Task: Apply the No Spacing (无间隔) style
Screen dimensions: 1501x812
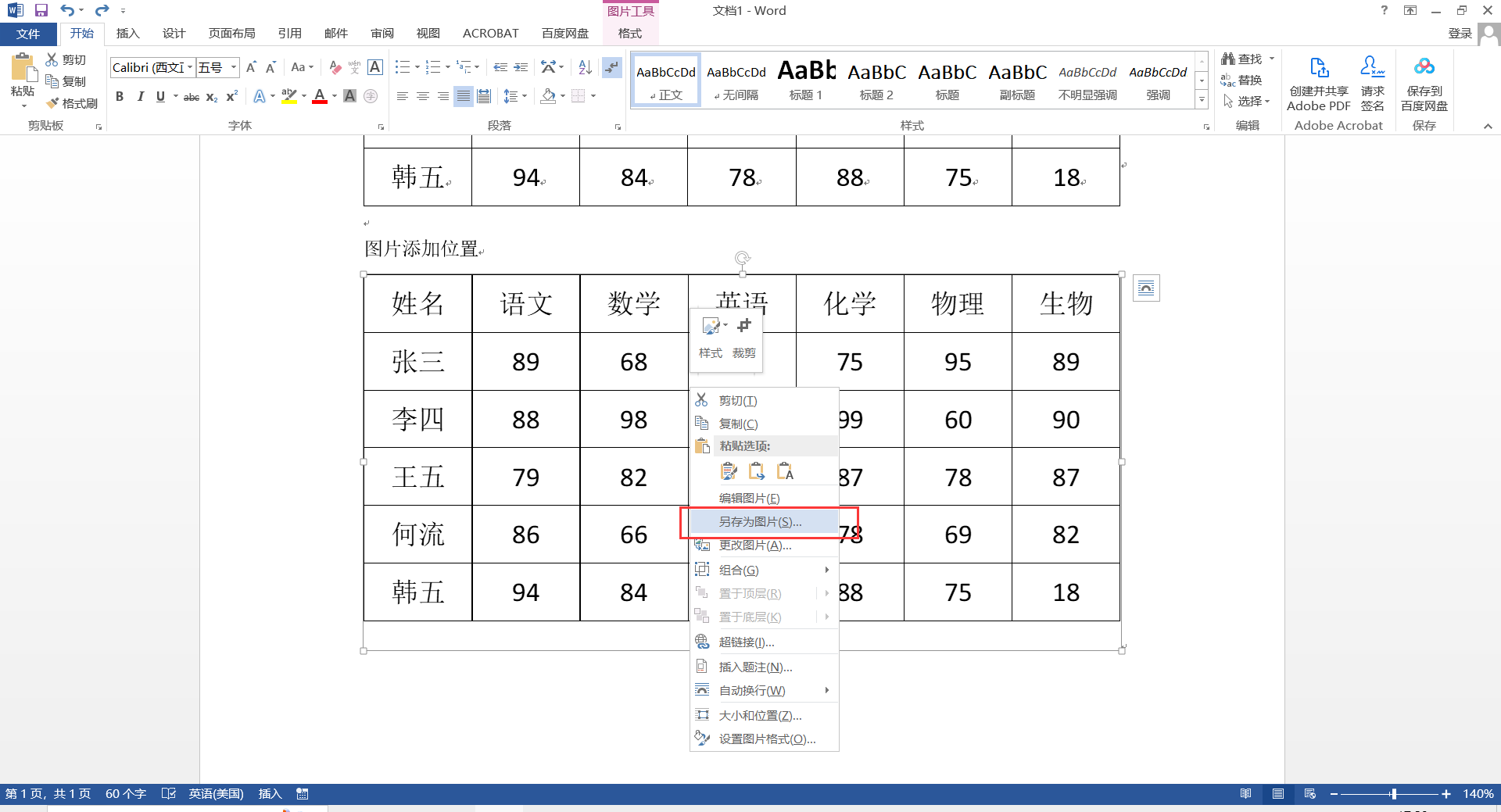Action: point(736,80)
